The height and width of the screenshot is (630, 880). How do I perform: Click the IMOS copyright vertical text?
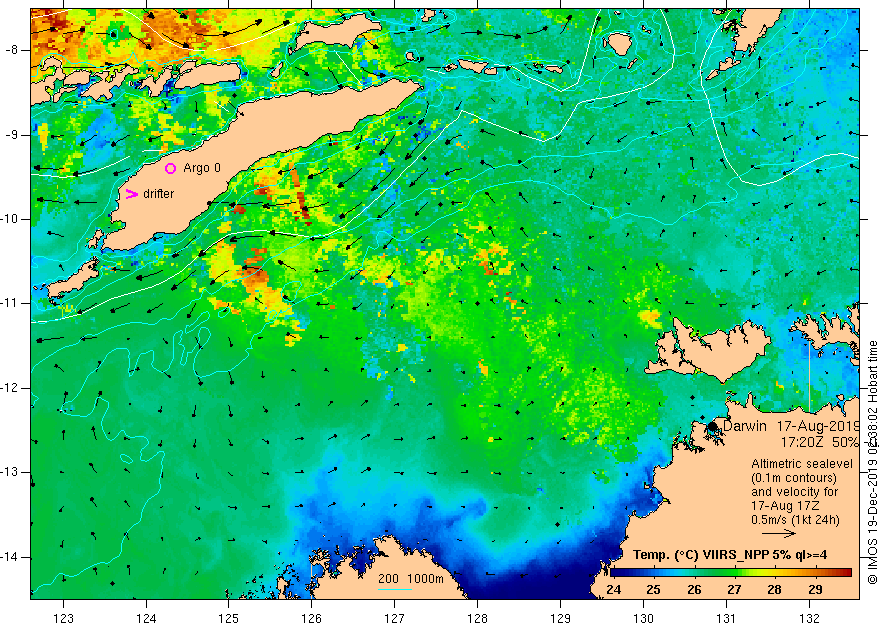tap(872, 463)
